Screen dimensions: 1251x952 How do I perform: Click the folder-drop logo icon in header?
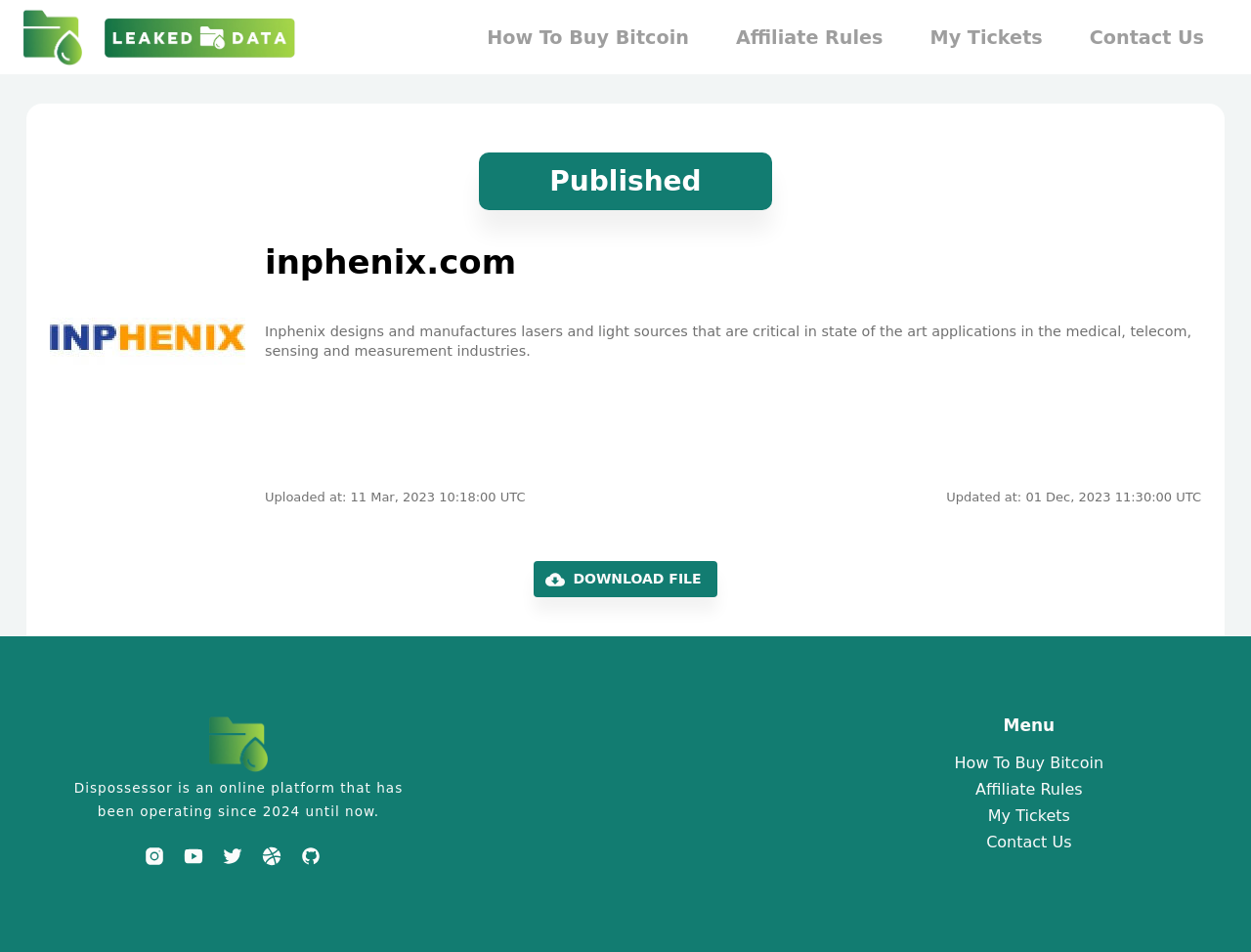pyautogui.click(x=53, y=37)
